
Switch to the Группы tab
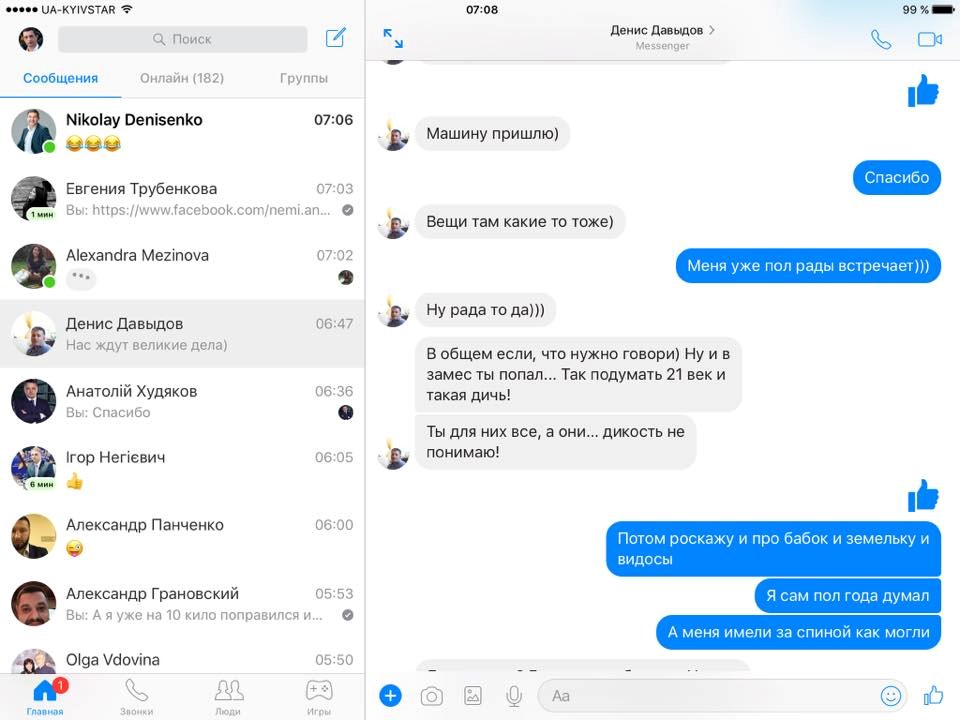pos(304,78)
